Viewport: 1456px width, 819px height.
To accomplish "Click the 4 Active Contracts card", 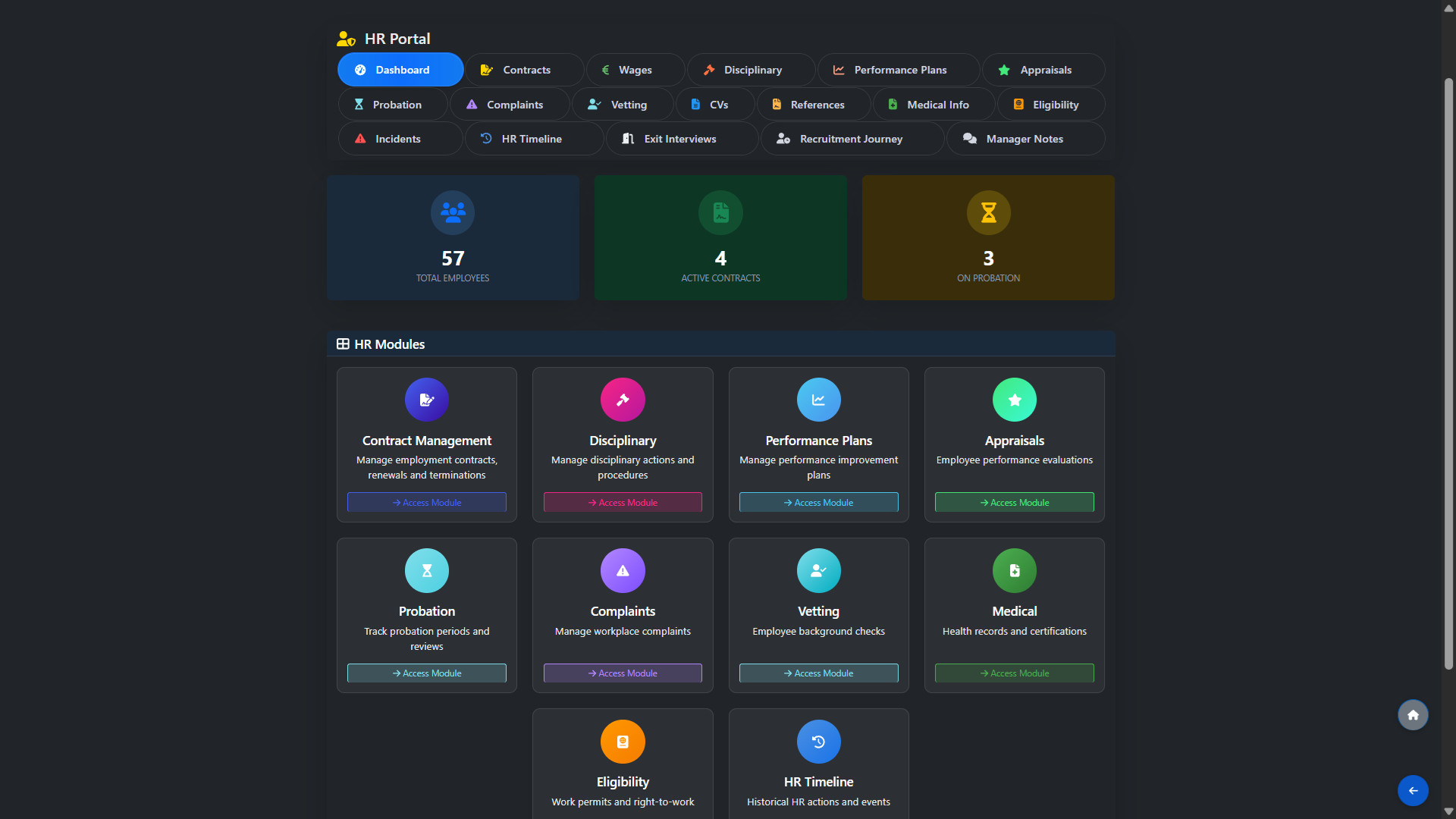I will [720, 237].
